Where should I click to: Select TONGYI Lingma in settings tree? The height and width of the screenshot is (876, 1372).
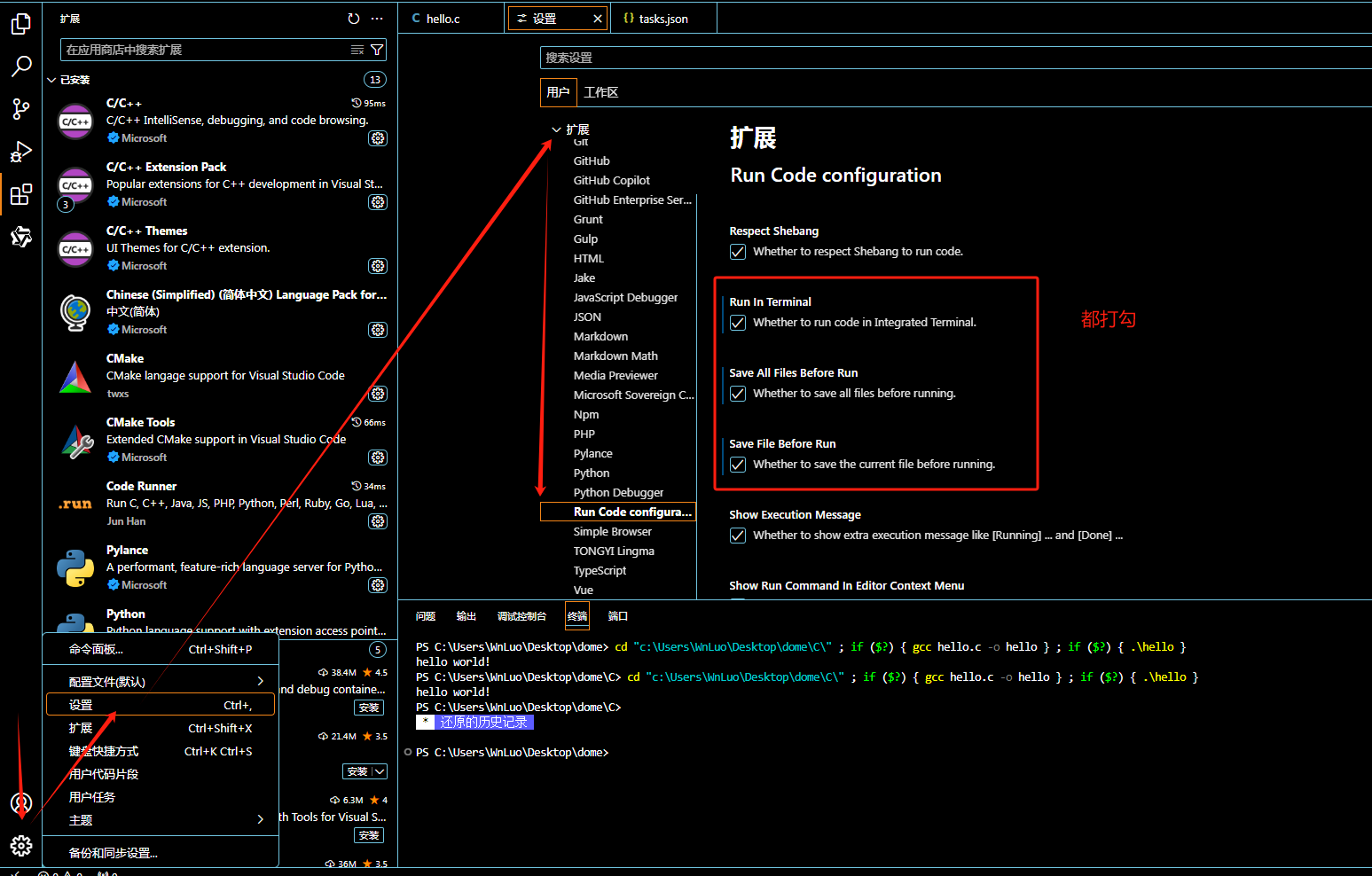point(614,551)
